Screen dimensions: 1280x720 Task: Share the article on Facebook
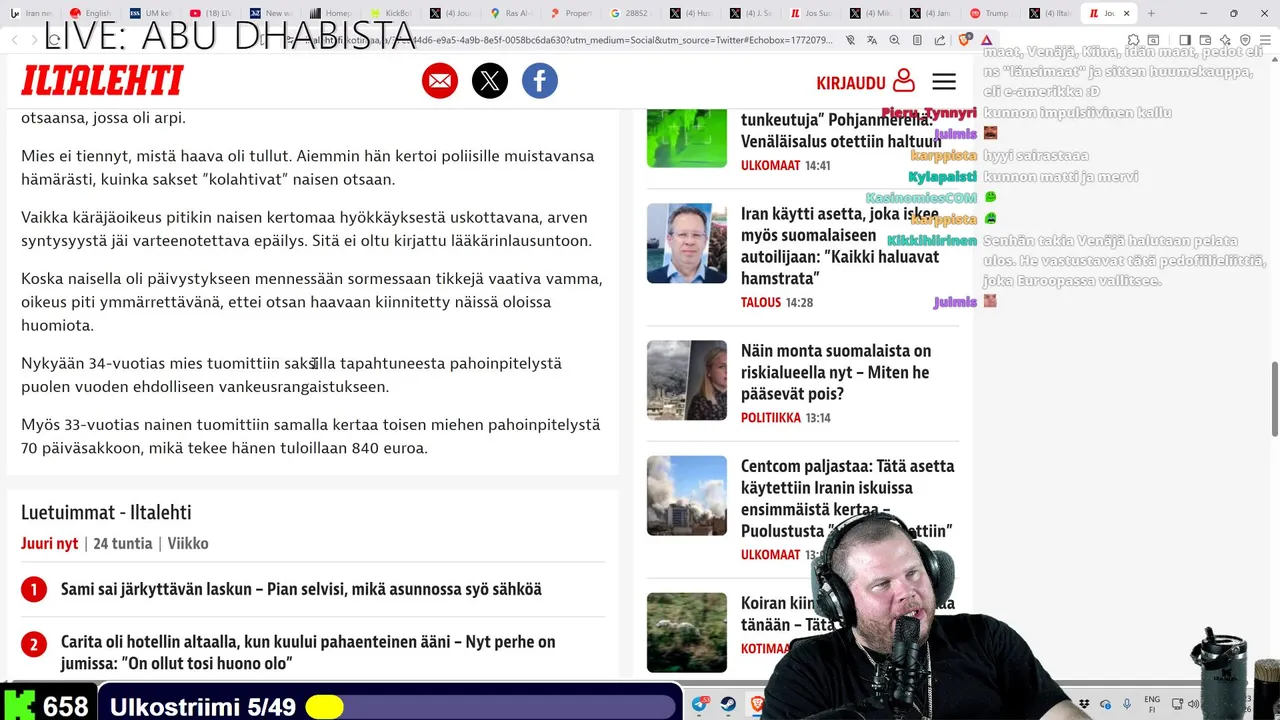tap(540, 81)
